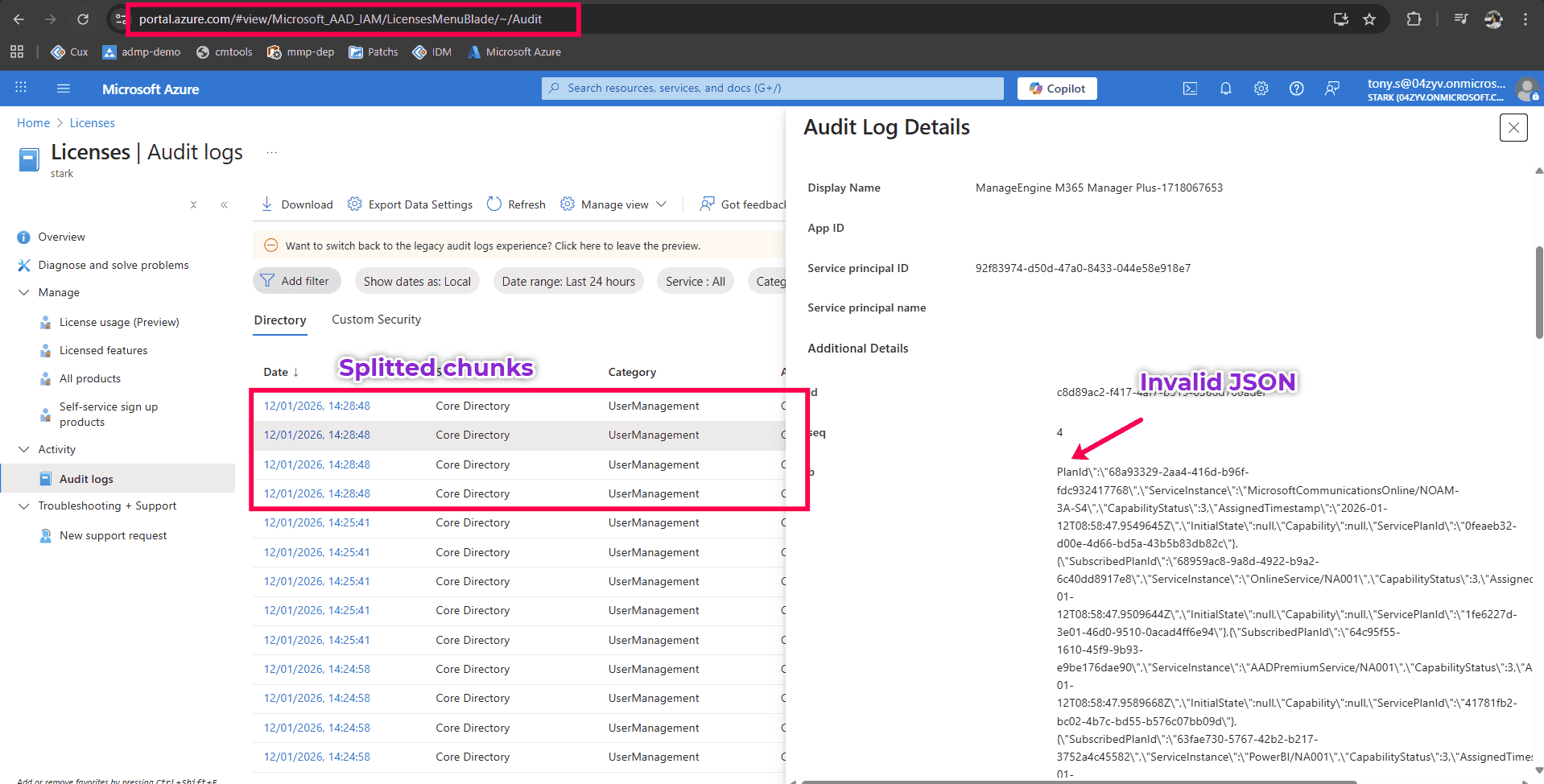This screenshot has width=1544, height=784.
Task: Open the Cloud Shell terminal
Action: (x=1190, y=88)
